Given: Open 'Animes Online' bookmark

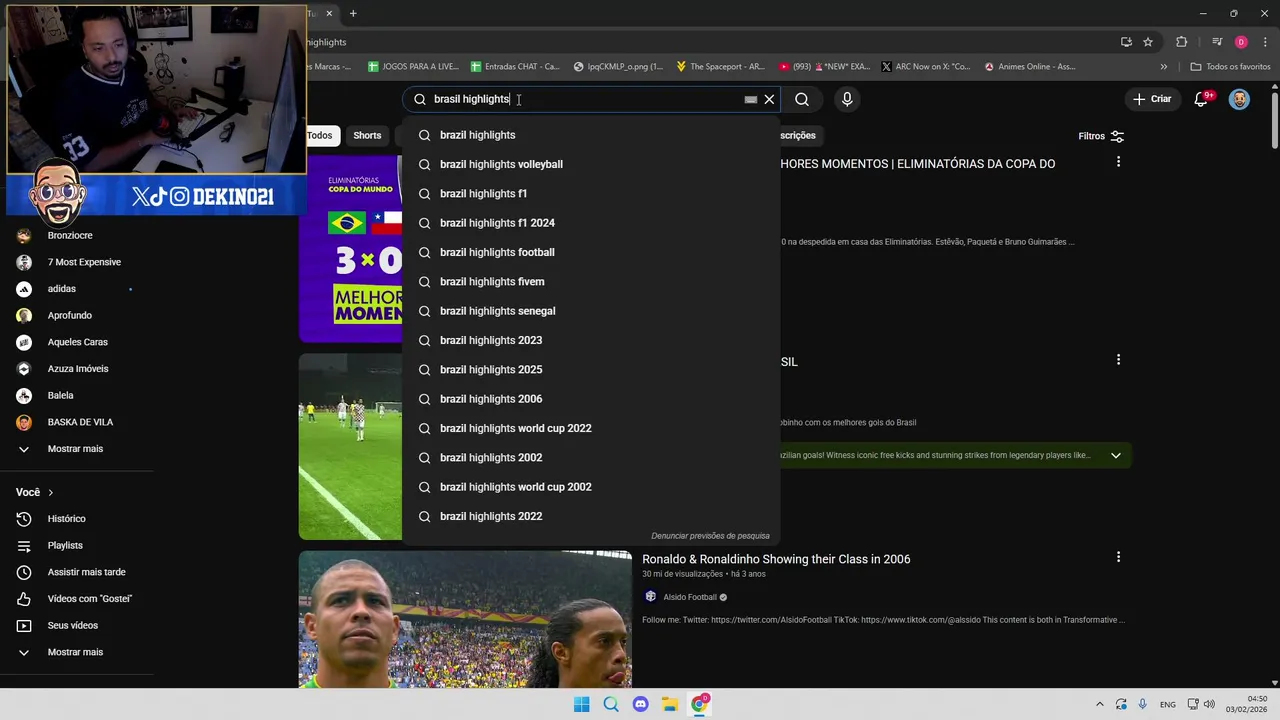Looking at the screenshot, I should click(1030, 67).
